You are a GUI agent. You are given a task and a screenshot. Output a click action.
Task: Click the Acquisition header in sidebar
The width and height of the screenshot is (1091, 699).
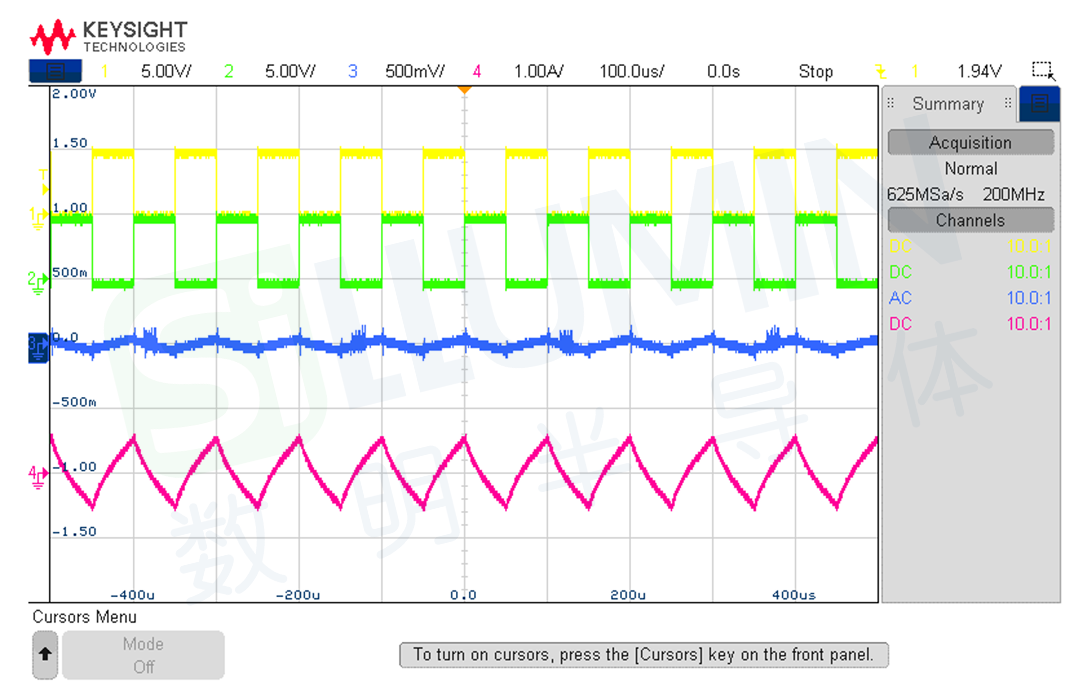pos(970,143)
